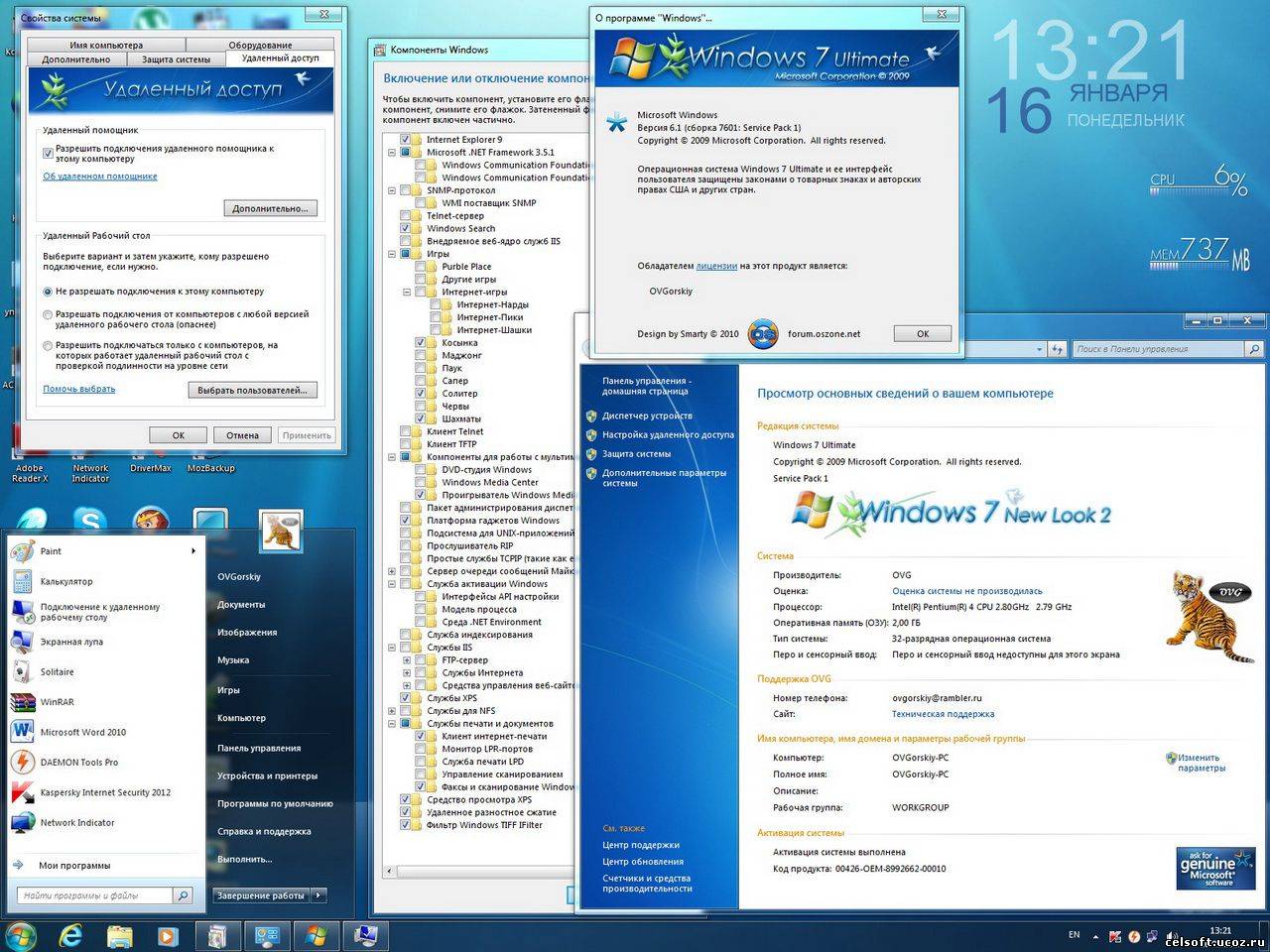Open Kaspersky Internet Security 2012
The height and width of the screenshot is (952, 1270).
tap(104, 792)
